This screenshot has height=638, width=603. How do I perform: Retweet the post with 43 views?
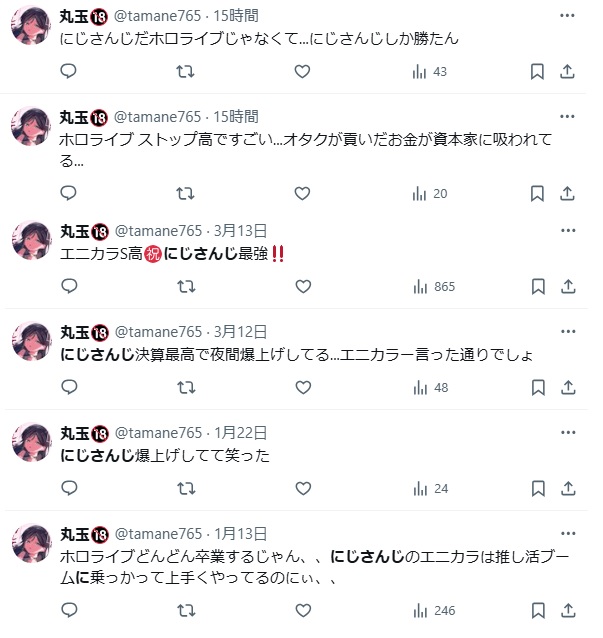(185, 72)
